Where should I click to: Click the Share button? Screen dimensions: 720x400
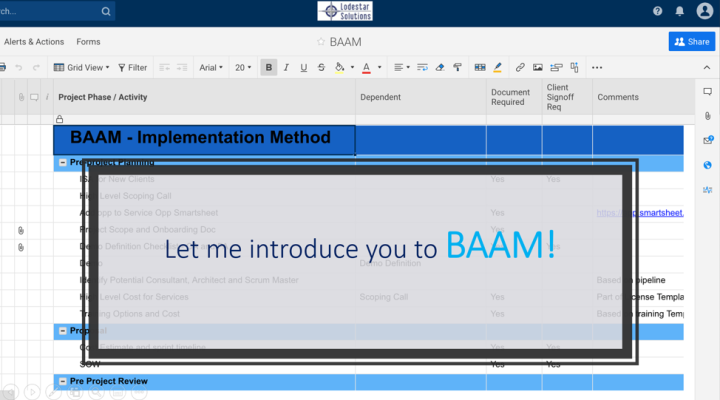[692, 42]
